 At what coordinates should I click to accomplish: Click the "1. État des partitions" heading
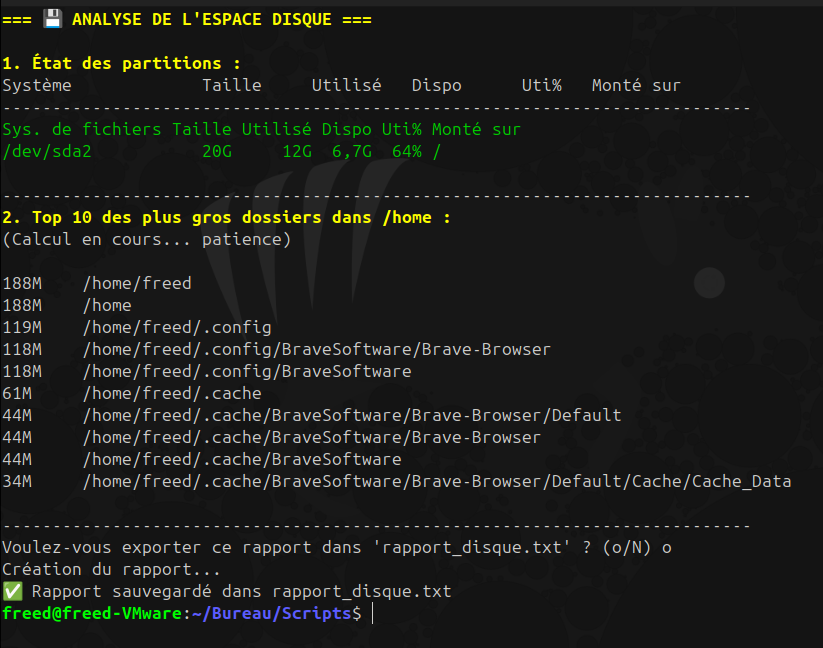point(121,63)
